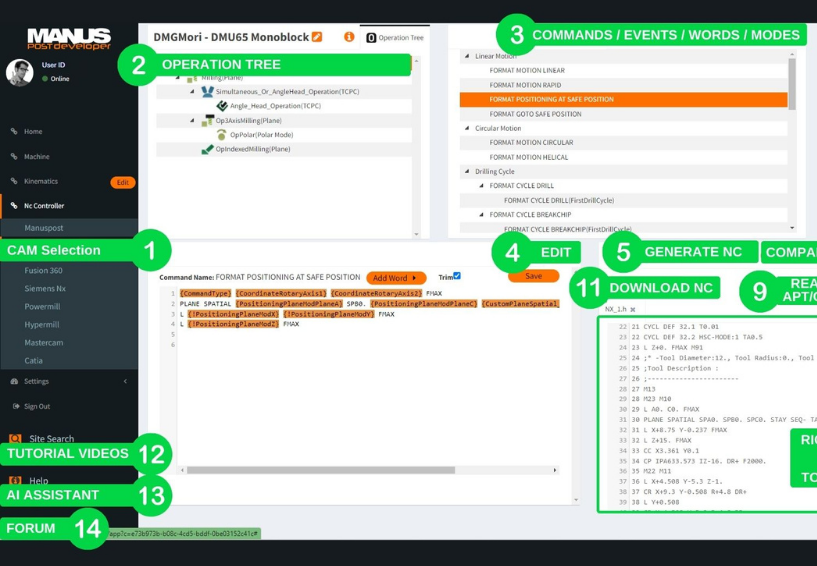This screenshot has width=817, height=566.
Task: Toggle the Trim checkbox
Action: point(457,276)
